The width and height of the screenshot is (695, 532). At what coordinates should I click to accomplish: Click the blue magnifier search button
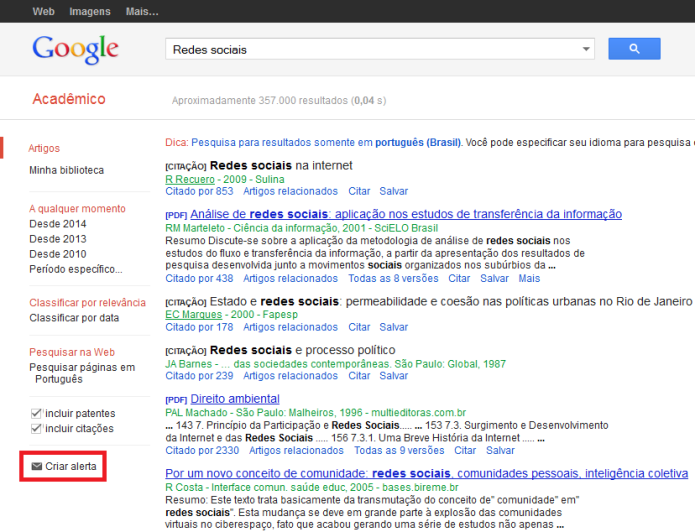click(634, 49)
